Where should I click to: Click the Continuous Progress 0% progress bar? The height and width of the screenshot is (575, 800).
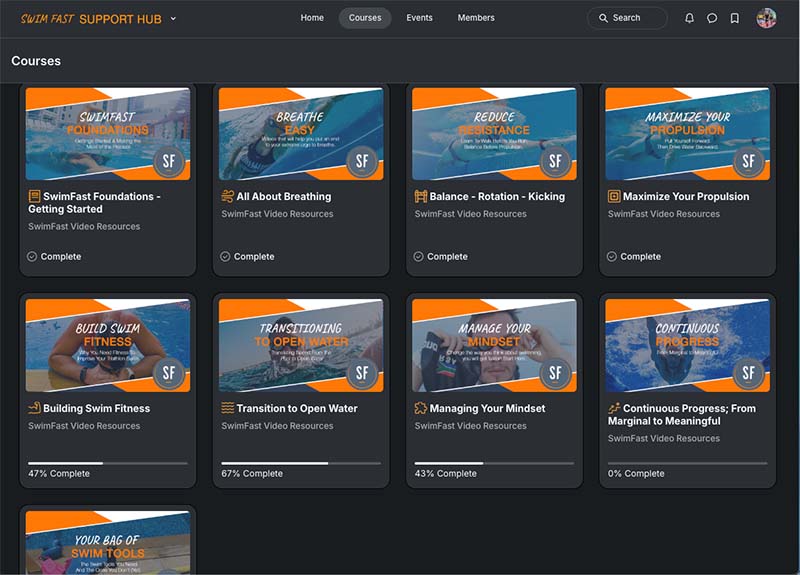coord(687,463)
